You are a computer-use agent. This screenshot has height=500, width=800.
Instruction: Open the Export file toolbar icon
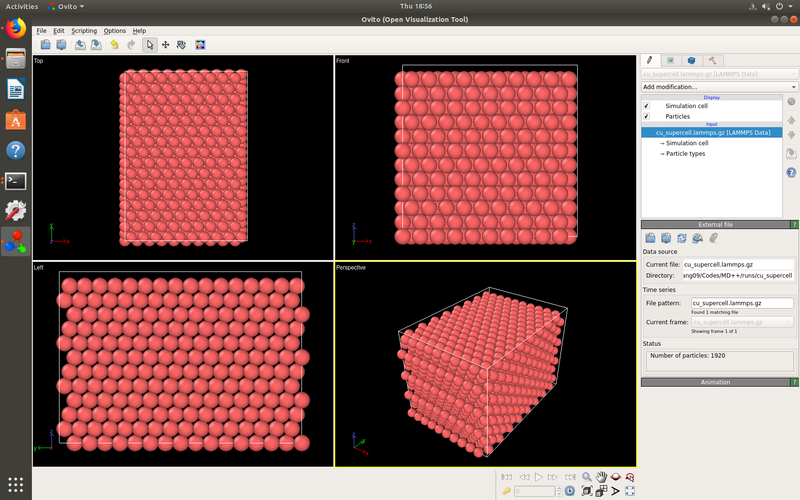(80, 45)
